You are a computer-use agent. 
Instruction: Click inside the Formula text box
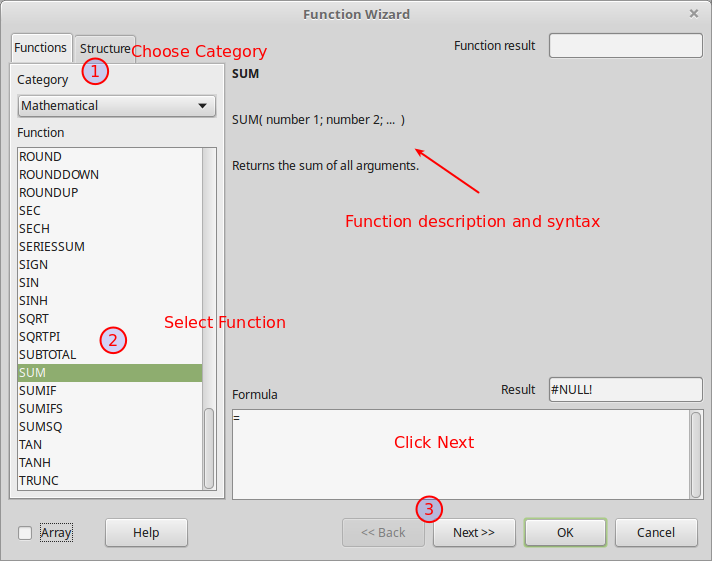click(460, 453)
